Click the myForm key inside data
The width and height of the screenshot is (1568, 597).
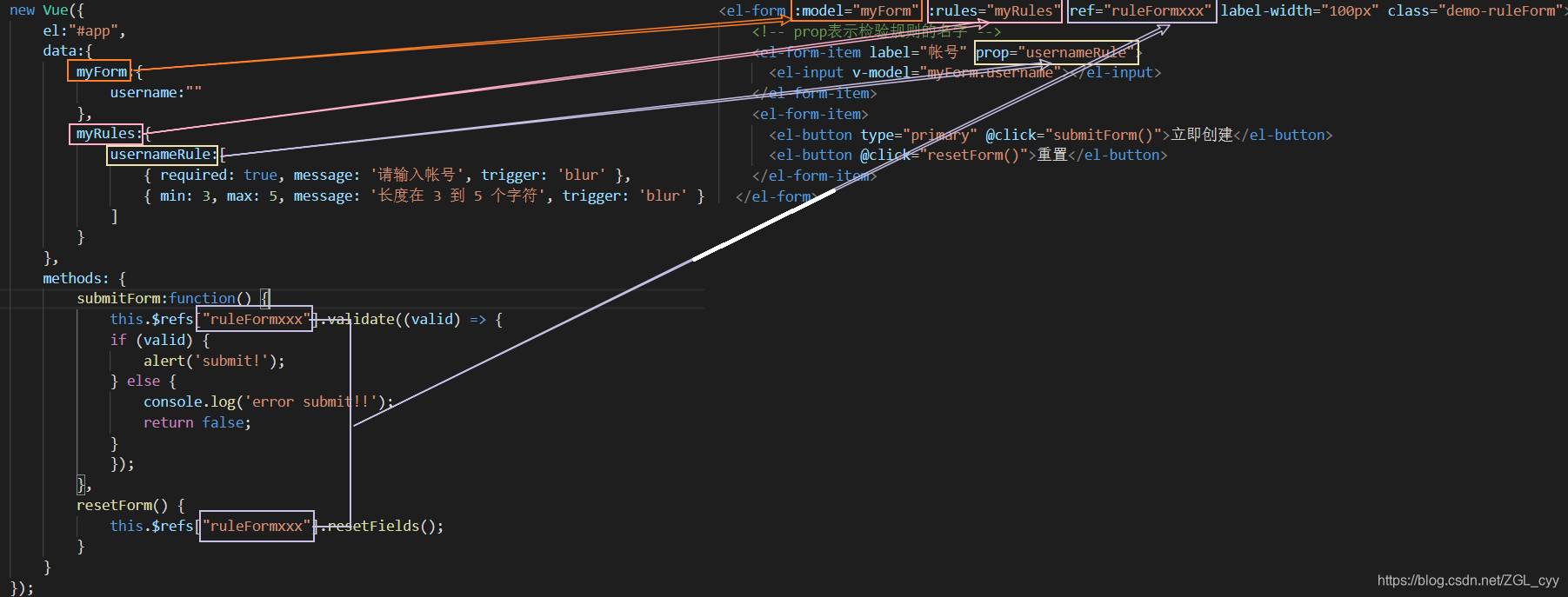101,72
